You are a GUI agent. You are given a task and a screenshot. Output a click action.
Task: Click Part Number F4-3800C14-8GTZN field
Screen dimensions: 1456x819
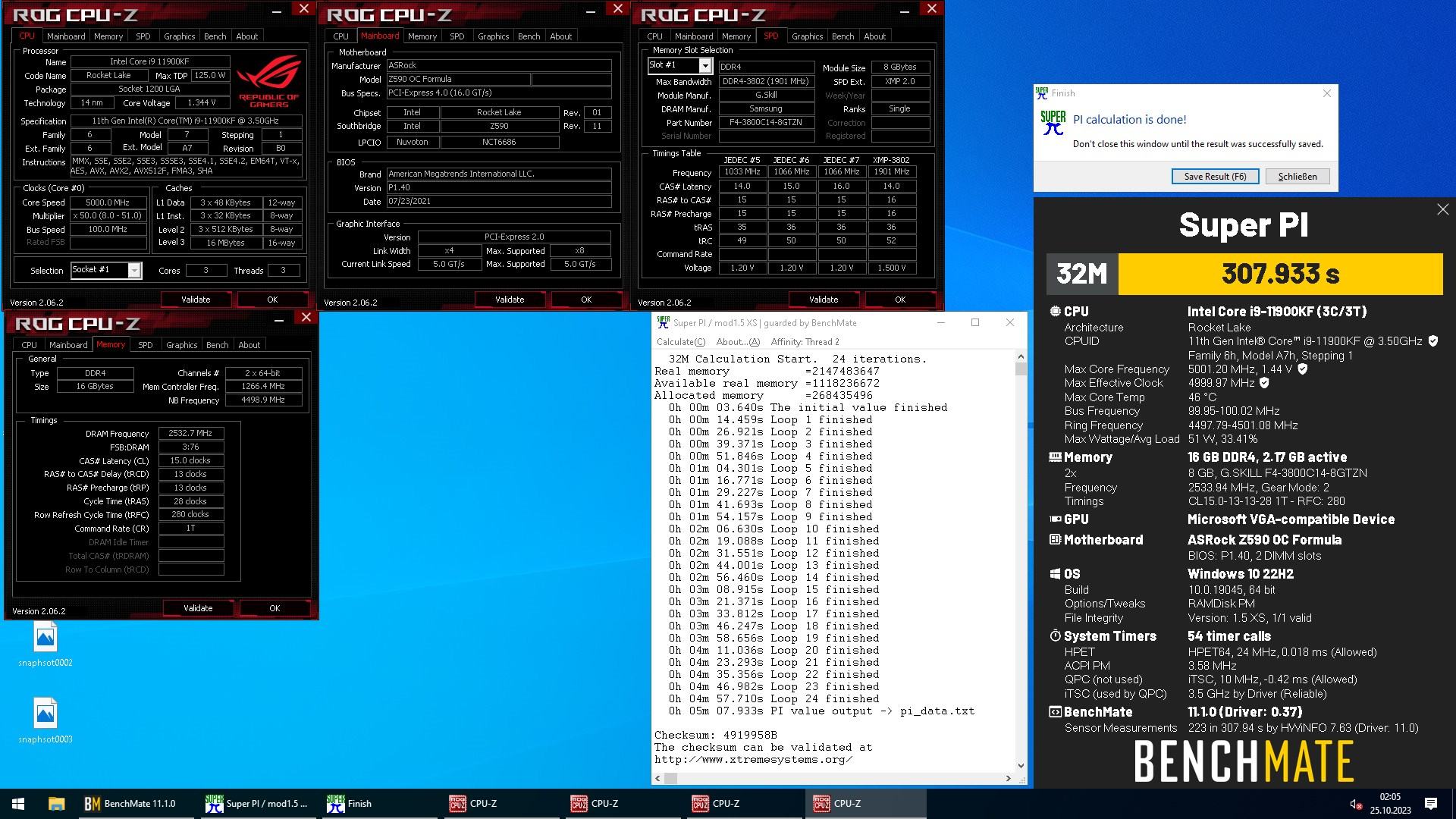tap(766, 122)
